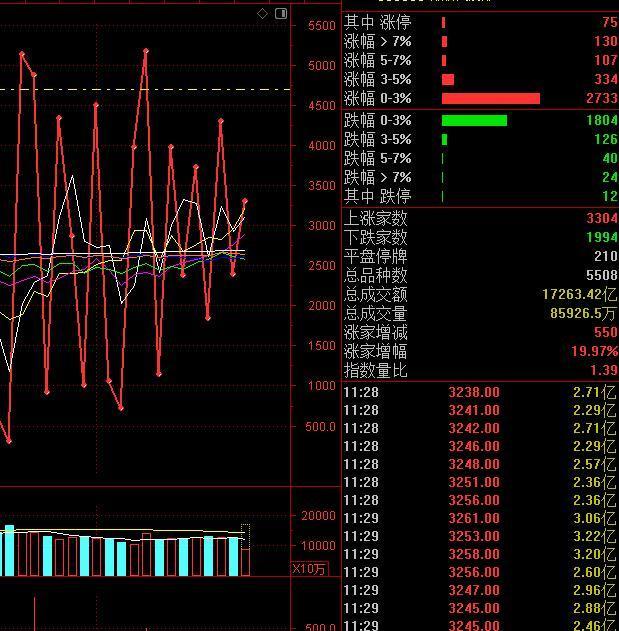Select the tick price 3238.00
Viewport: 619px width, 631px height.
coord(474,392)
